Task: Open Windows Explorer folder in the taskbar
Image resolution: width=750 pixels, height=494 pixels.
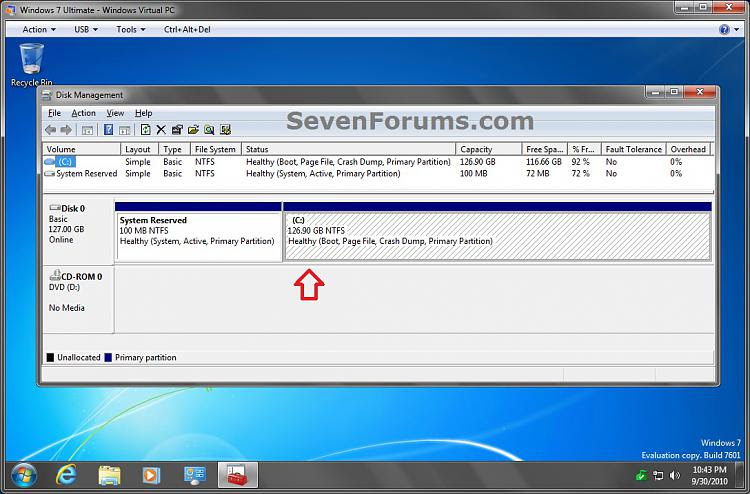Action: (109, 475)
